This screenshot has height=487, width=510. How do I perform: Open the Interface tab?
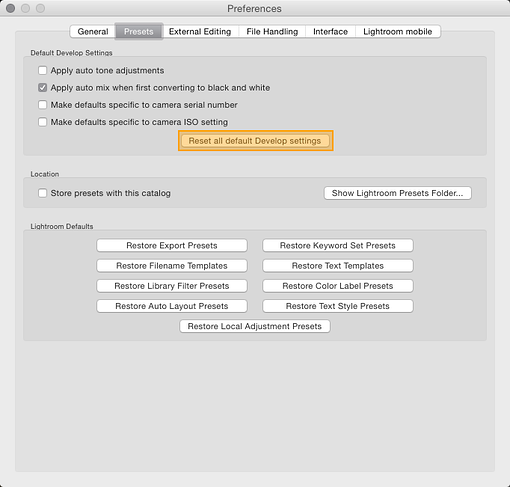330,32
